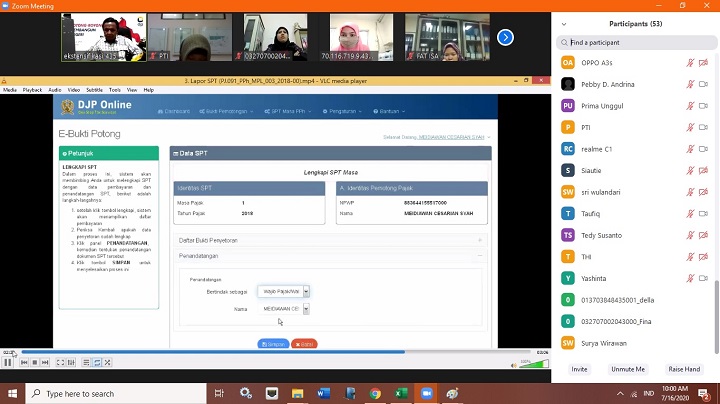Screen dimensions: 720x404
Task: Toggle VLC fullscreen mode button
Action: coord(59,363)
